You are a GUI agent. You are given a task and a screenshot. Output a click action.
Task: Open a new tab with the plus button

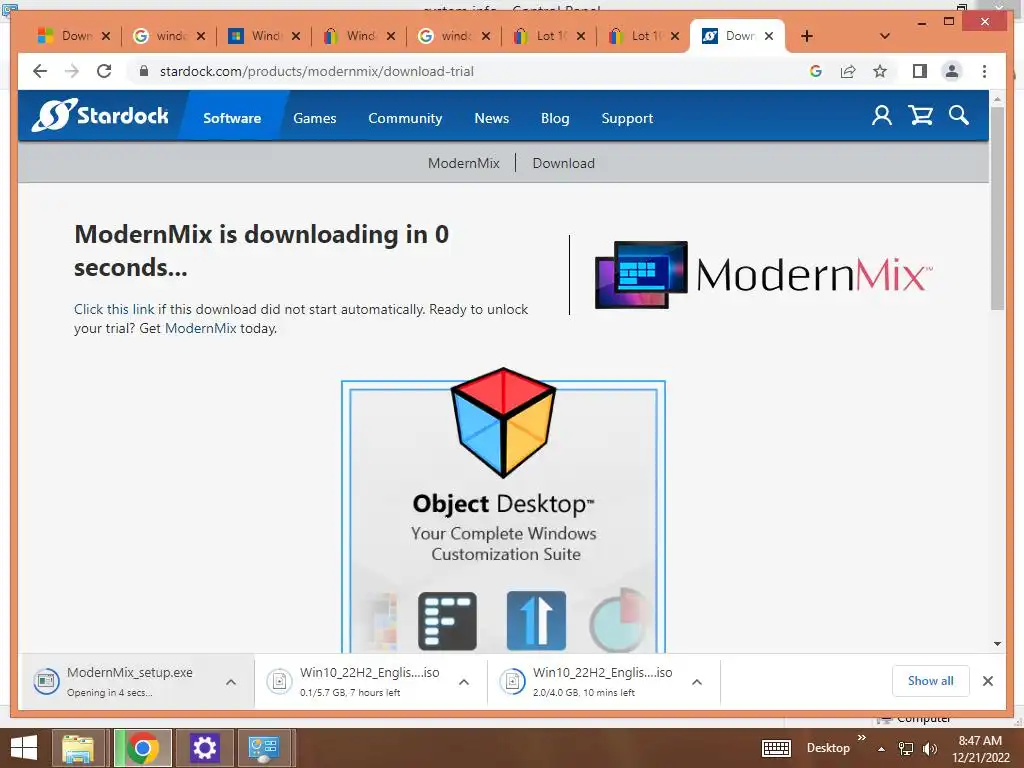[x=807, y=36]
